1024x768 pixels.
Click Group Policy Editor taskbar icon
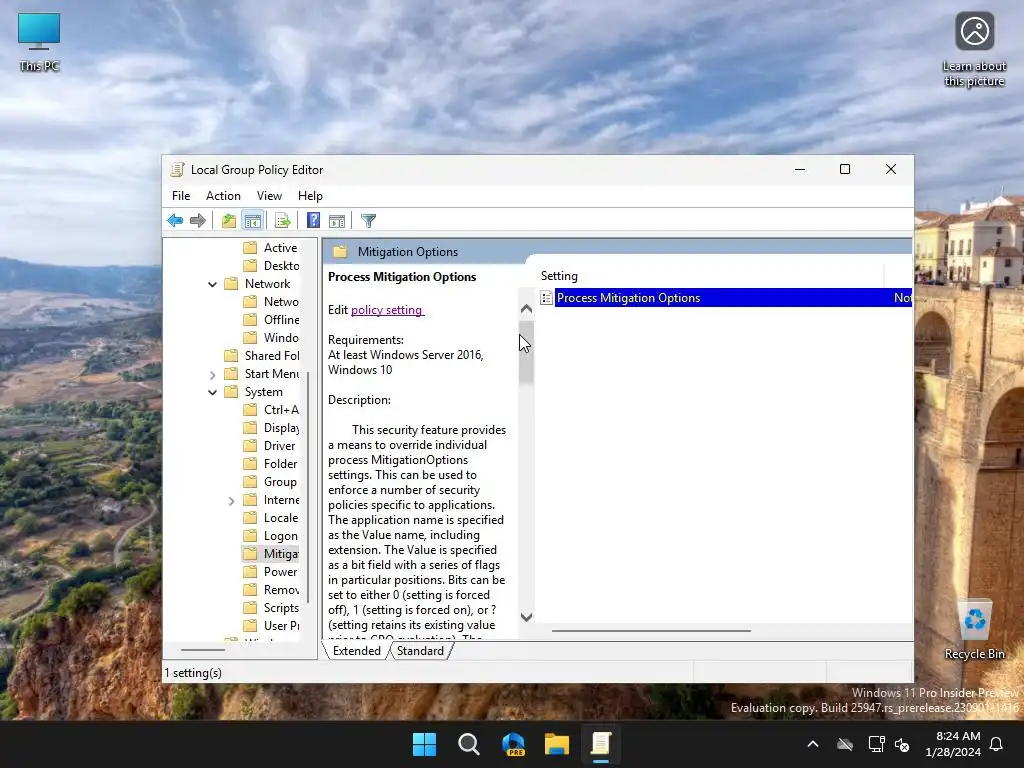pos(601,744)
